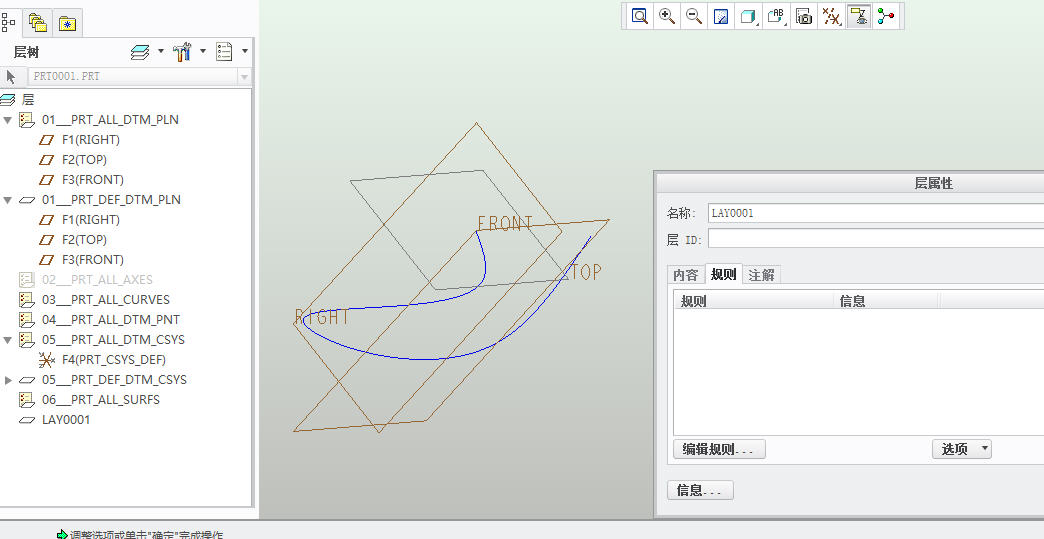Toggle the Annotation Display icon

859,16
